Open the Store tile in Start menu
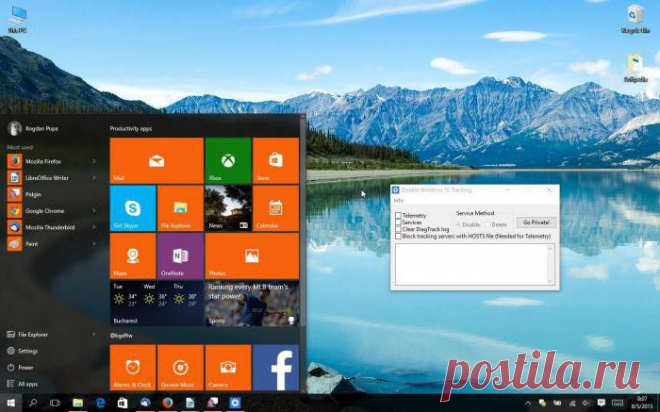 point(276,161)
